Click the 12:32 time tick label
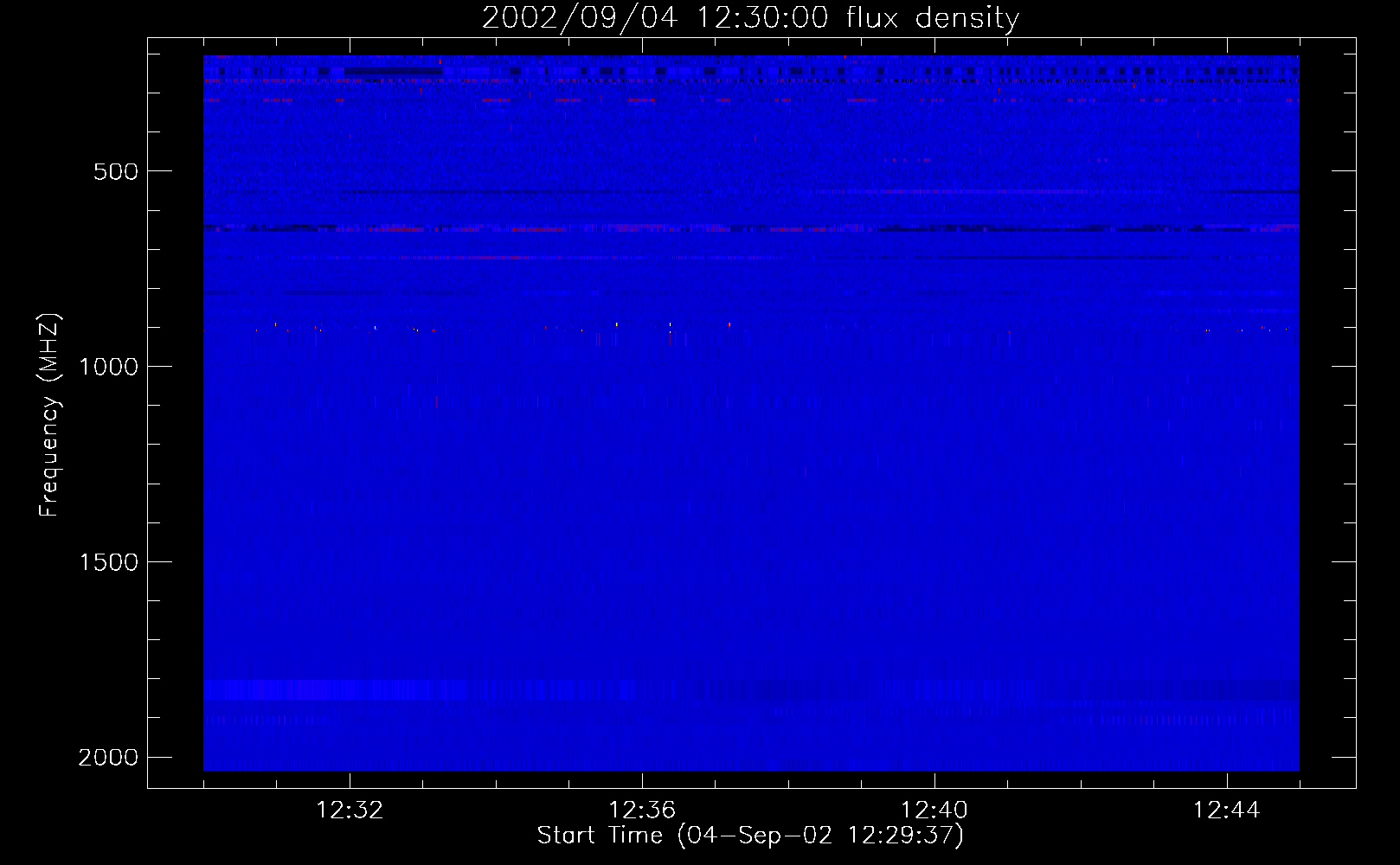 pyautogui.click(x=350, y=811)
